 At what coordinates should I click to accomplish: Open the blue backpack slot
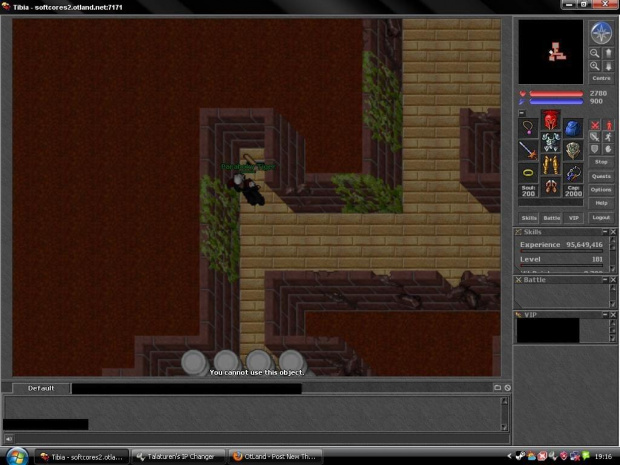point(573,128)
